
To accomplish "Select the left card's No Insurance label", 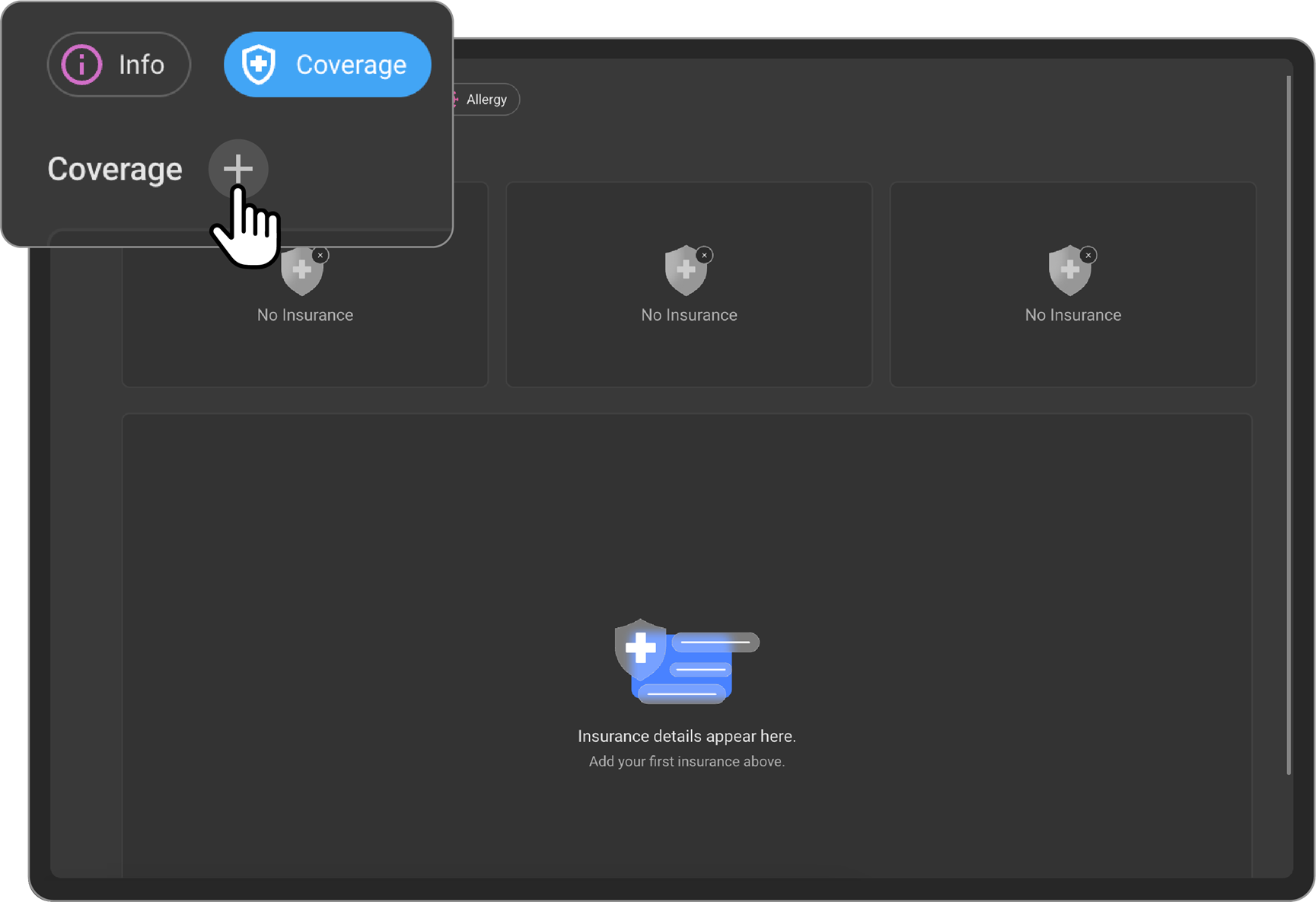I will 305,315.
